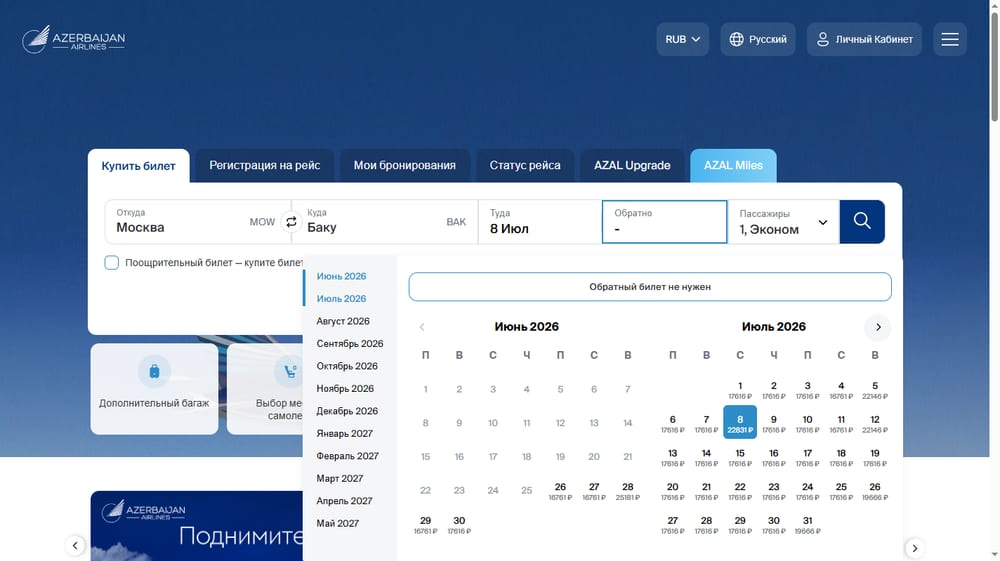Jump to Сентябрь 2026 in month list
The height and width of the screenshot is (561, 1000).
pyautogui.click(x=349, y=344)
